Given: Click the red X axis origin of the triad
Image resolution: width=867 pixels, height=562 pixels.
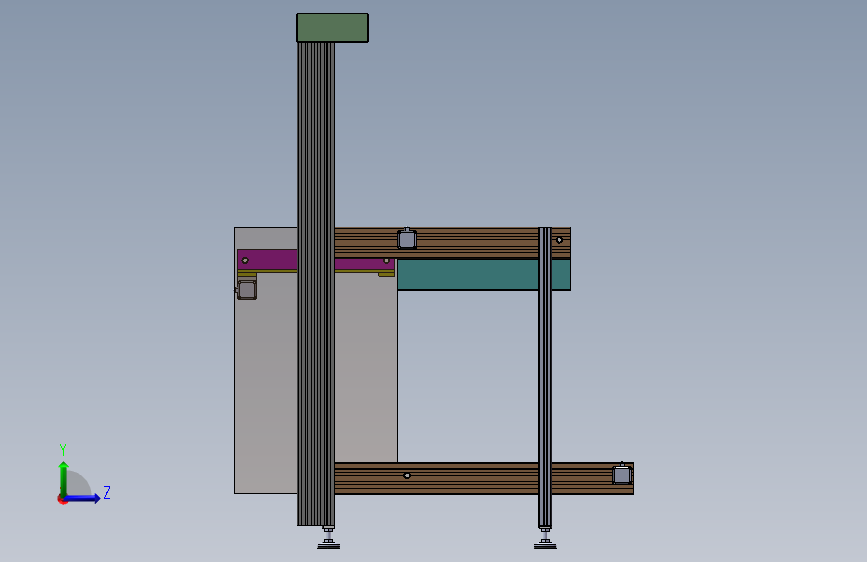Looking at the screenshot, I should [62, 499].
